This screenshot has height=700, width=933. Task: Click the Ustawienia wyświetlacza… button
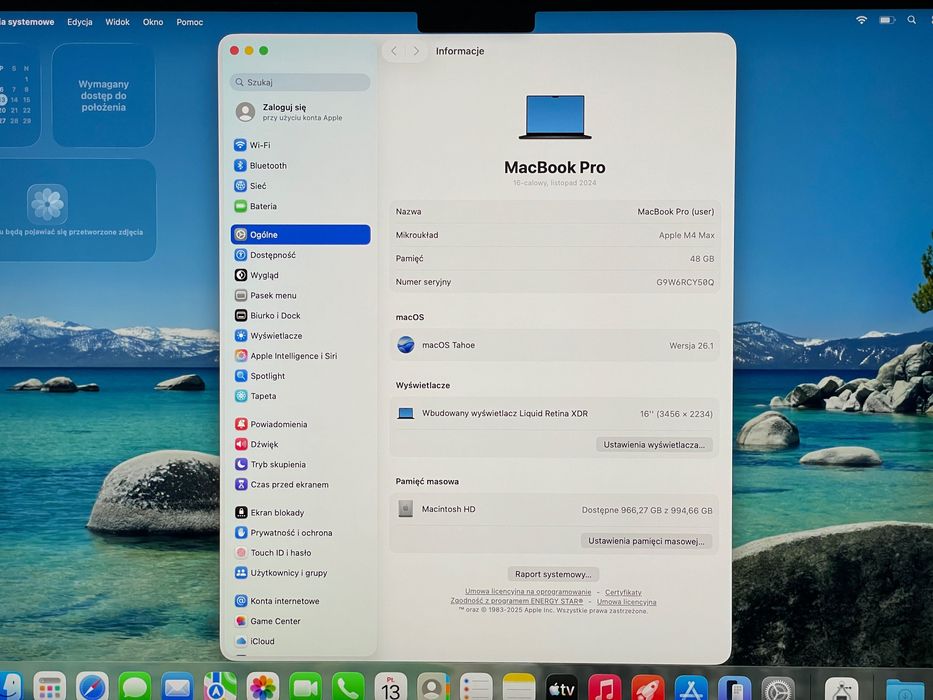[654, 445]
